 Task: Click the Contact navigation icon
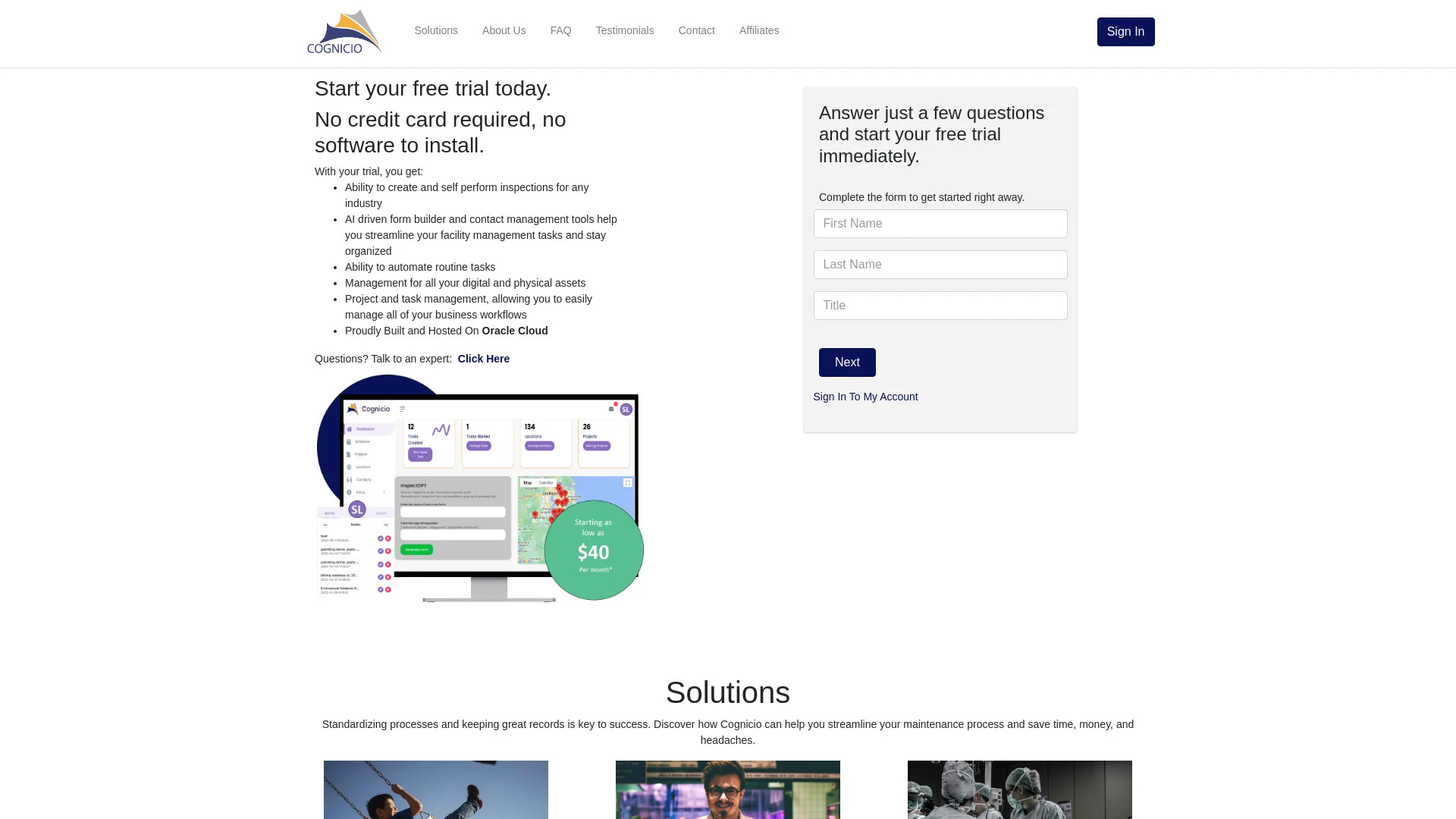[696, 30]
